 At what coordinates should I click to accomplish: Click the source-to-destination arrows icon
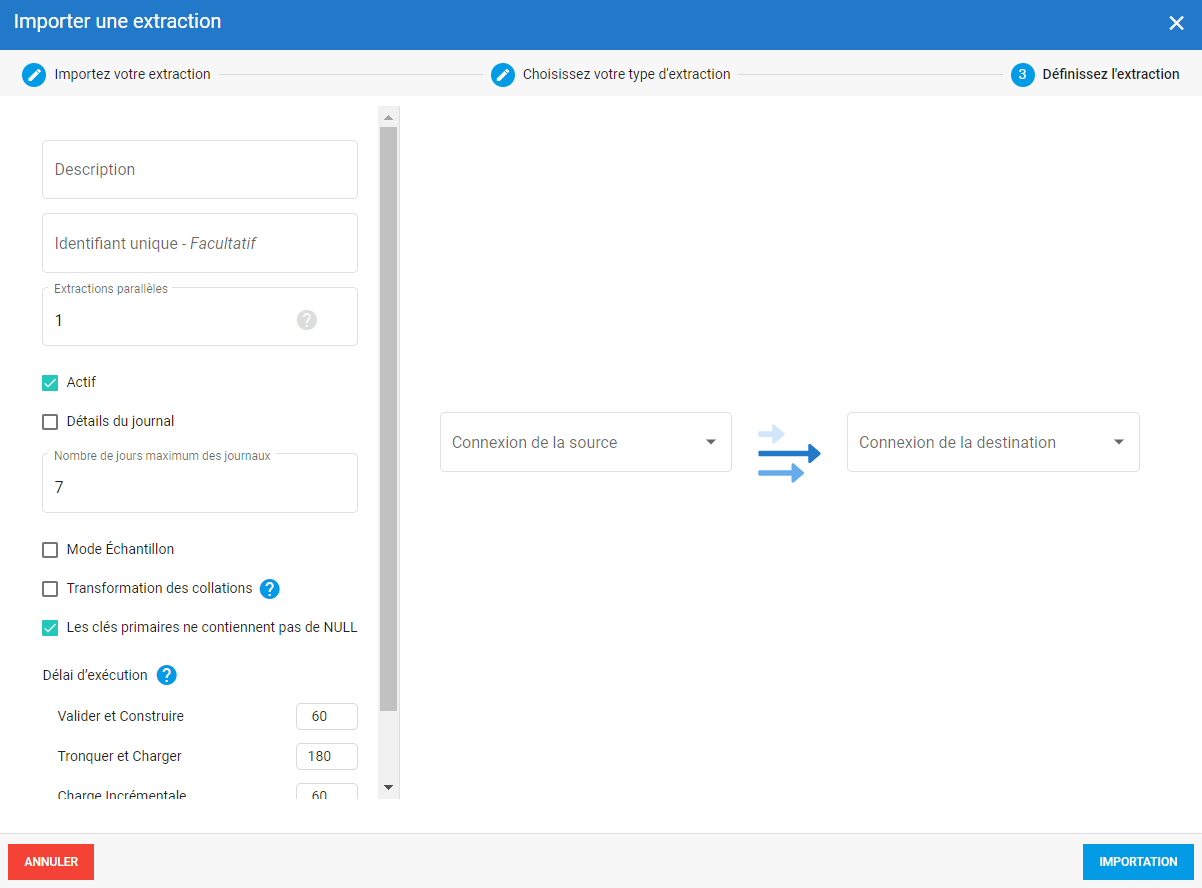point(788,453)
